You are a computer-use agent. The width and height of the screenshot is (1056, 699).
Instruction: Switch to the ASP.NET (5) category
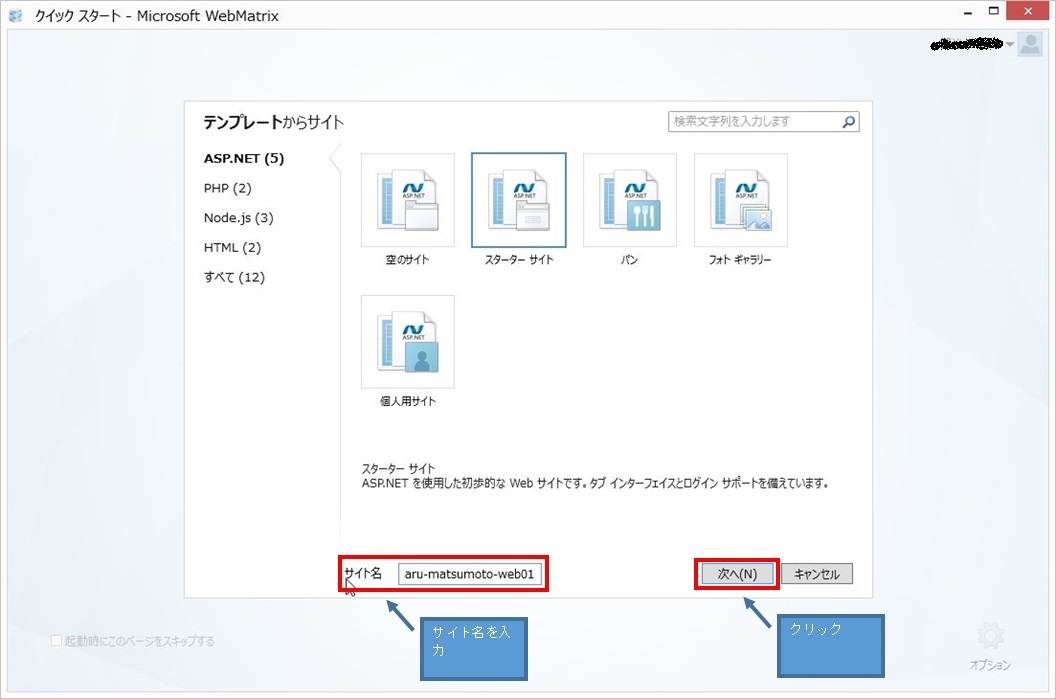pos(244,159)
